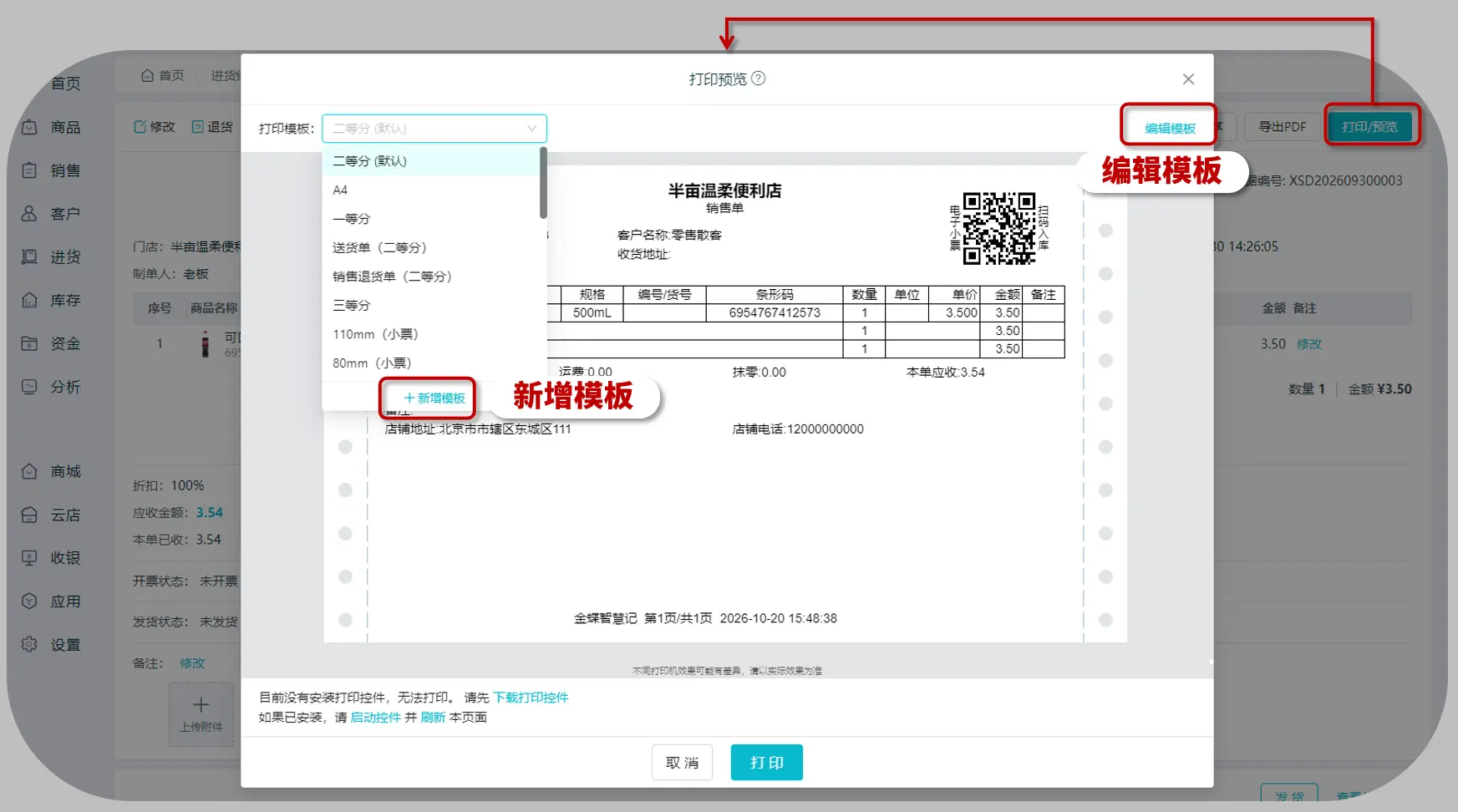Viewport: 1458px width, 812px height.
Task: Click the template list scrollbar
Action: (x=543, y=182)
